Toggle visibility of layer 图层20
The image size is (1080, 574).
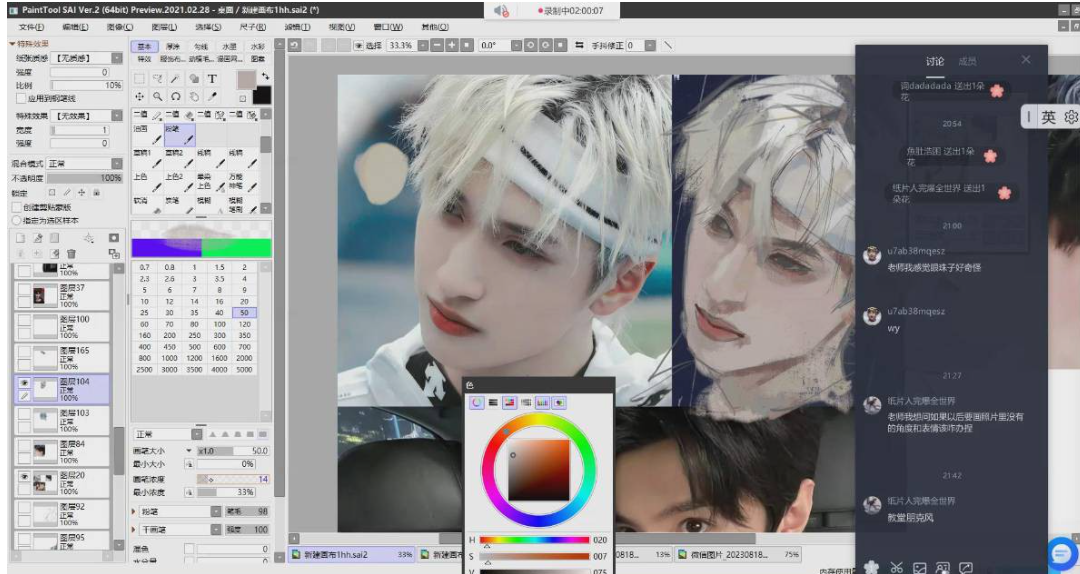tap(23, 477)
